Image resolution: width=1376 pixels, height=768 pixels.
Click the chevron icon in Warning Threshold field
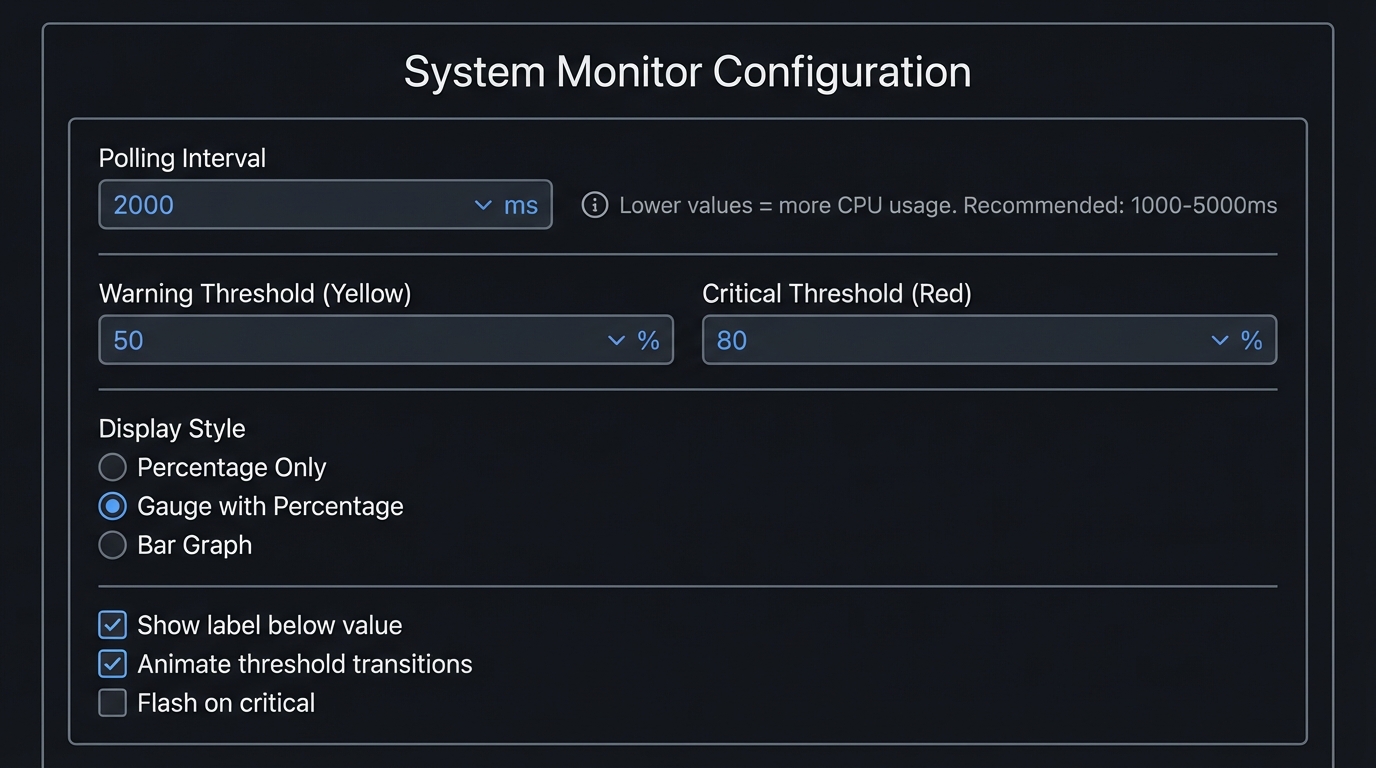pos(616,340)
